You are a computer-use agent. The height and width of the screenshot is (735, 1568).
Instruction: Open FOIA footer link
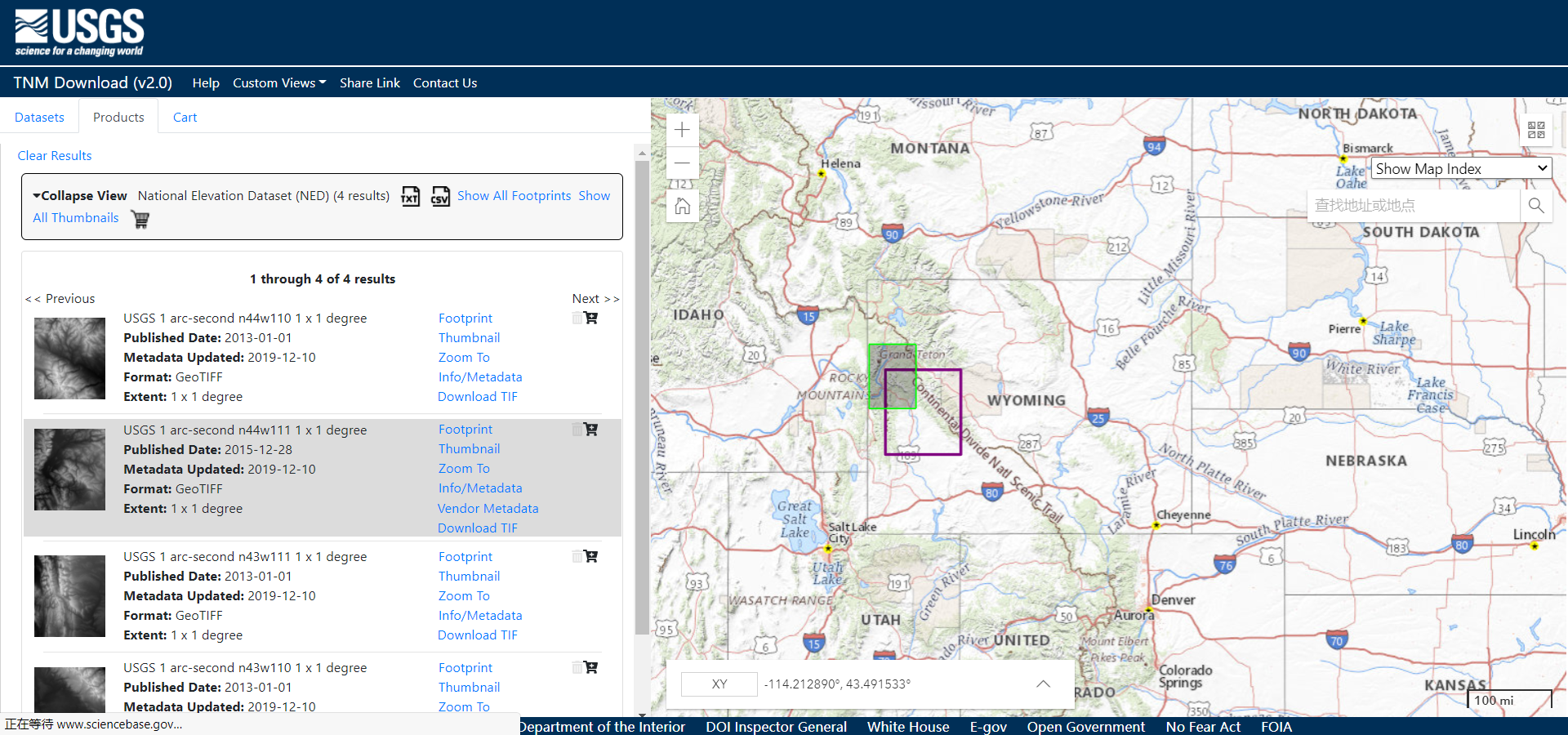click(x=1276, y=726)
